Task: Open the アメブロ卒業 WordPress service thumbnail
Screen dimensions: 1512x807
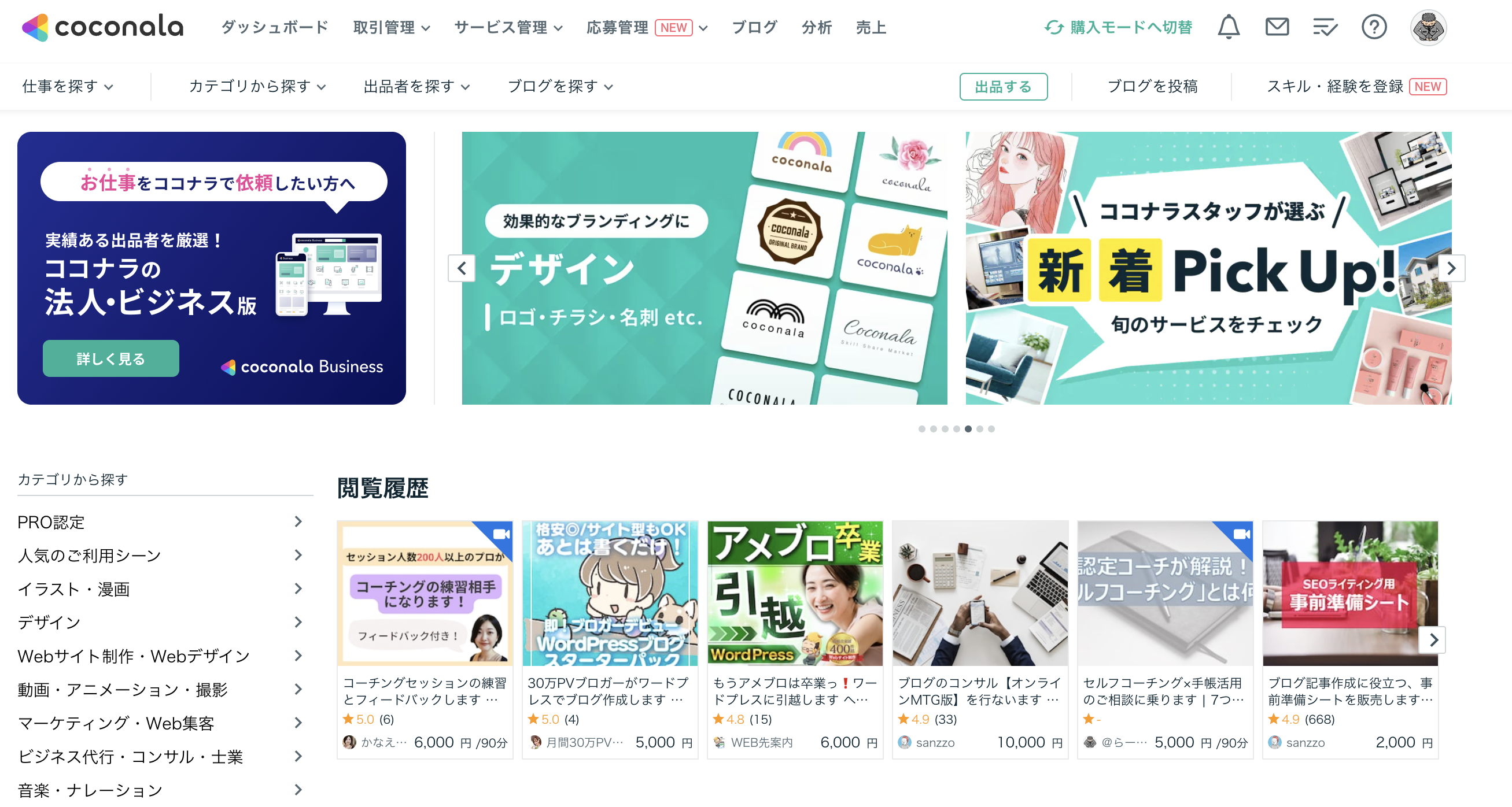Action: (795, 593)
